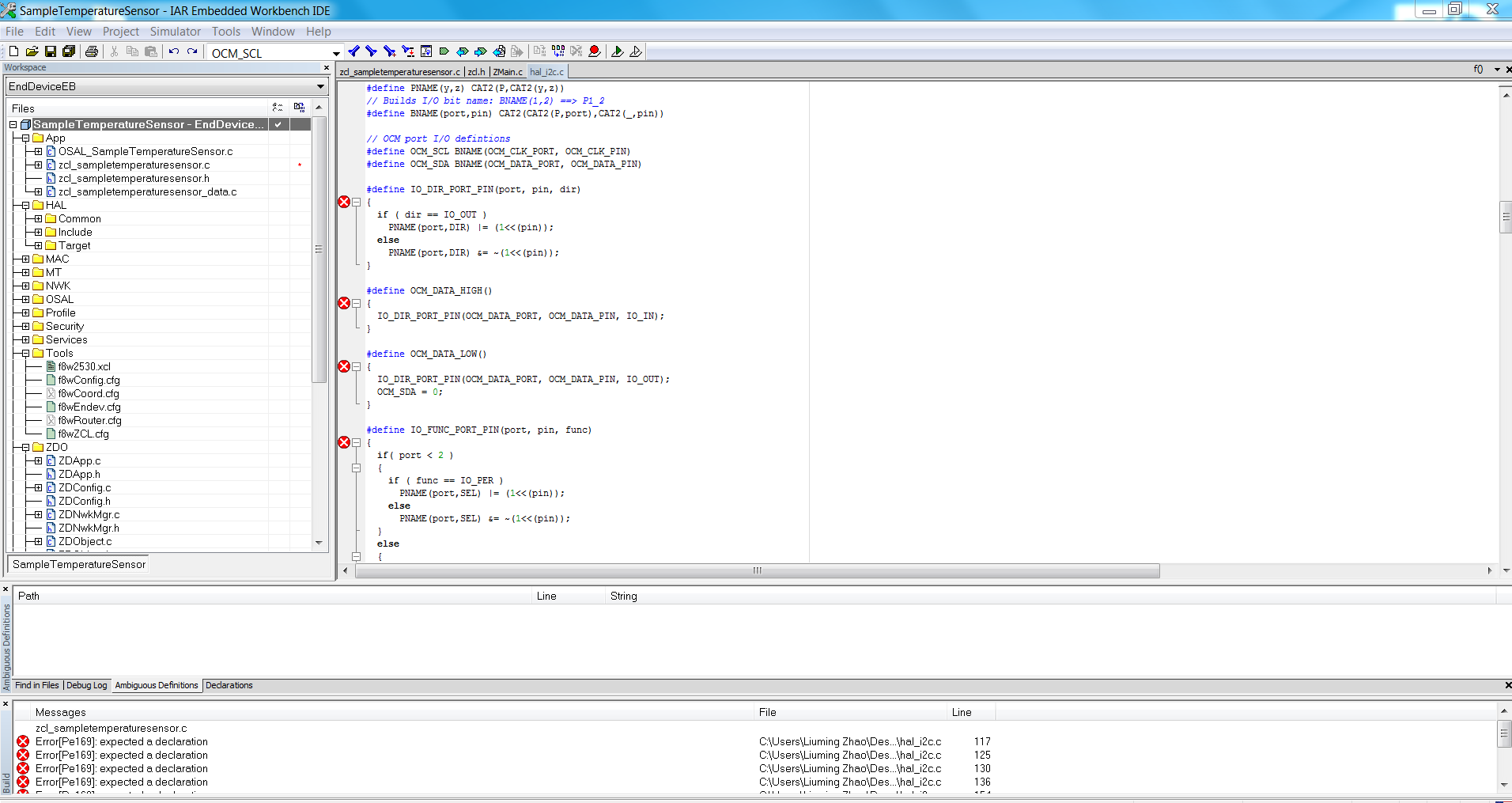Click the Cut scissors icon

pyautogui.click(x=114, y=51)
